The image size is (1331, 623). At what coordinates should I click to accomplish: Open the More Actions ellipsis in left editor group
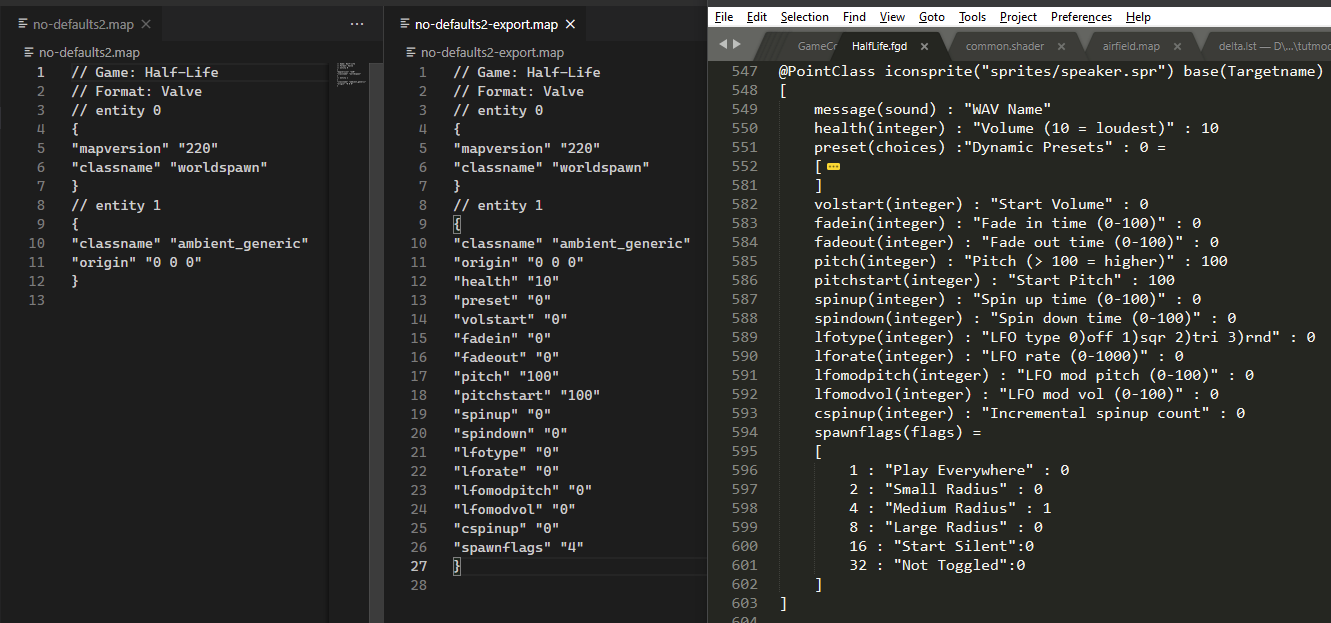[x=357, y=23]
